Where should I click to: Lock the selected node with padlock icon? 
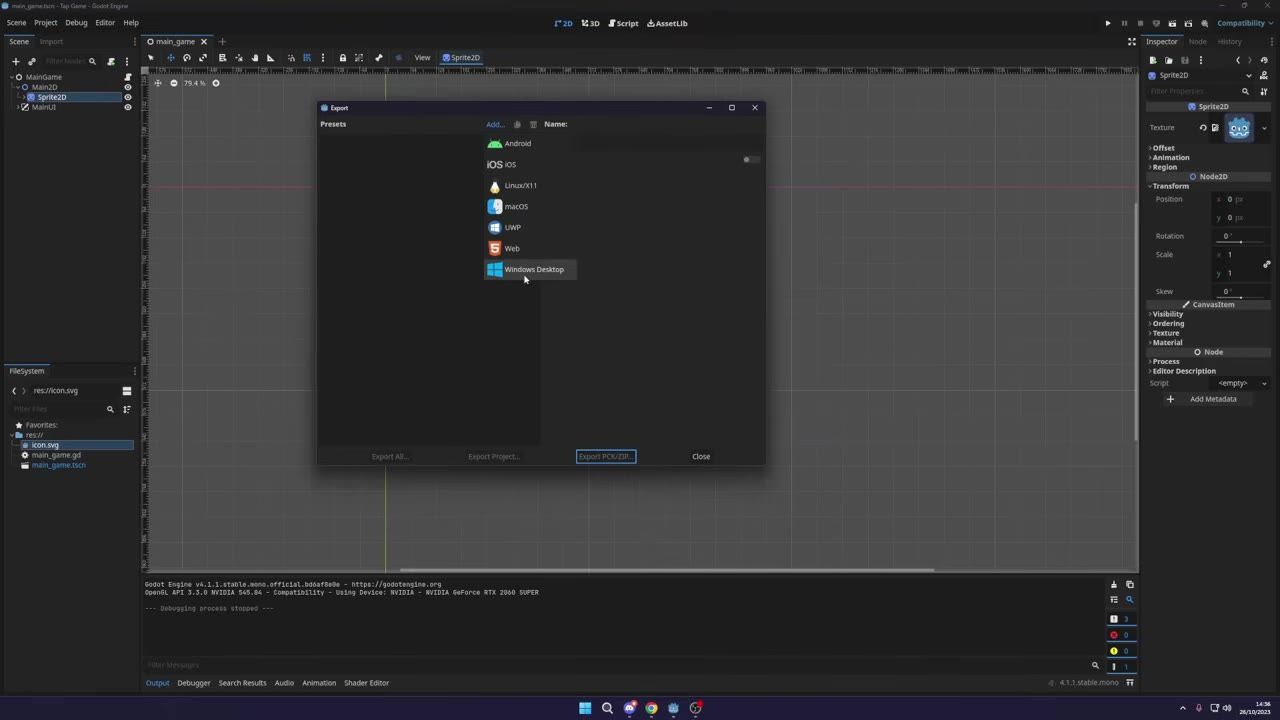click(x=342, y=57)
